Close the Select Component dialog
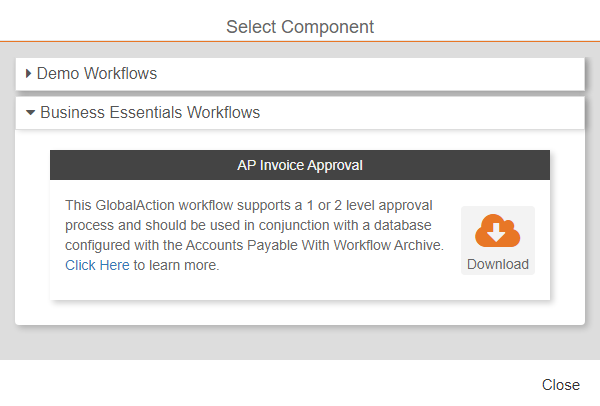 click(x=560, y=385)
